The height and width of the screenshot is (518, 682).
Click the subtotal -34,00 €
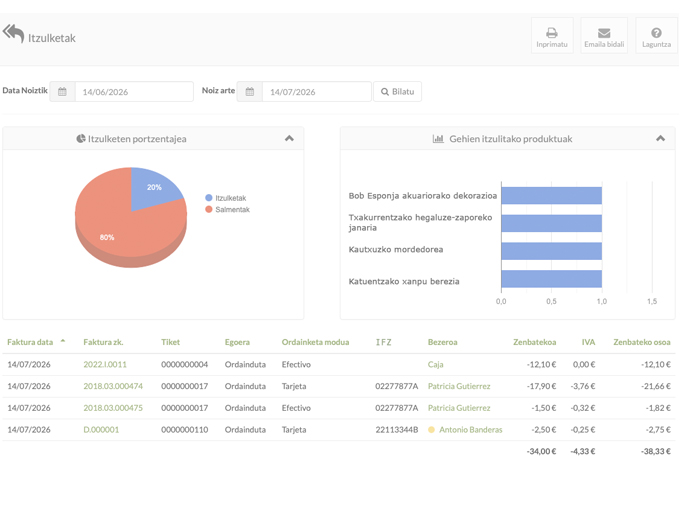coord(541,451)
